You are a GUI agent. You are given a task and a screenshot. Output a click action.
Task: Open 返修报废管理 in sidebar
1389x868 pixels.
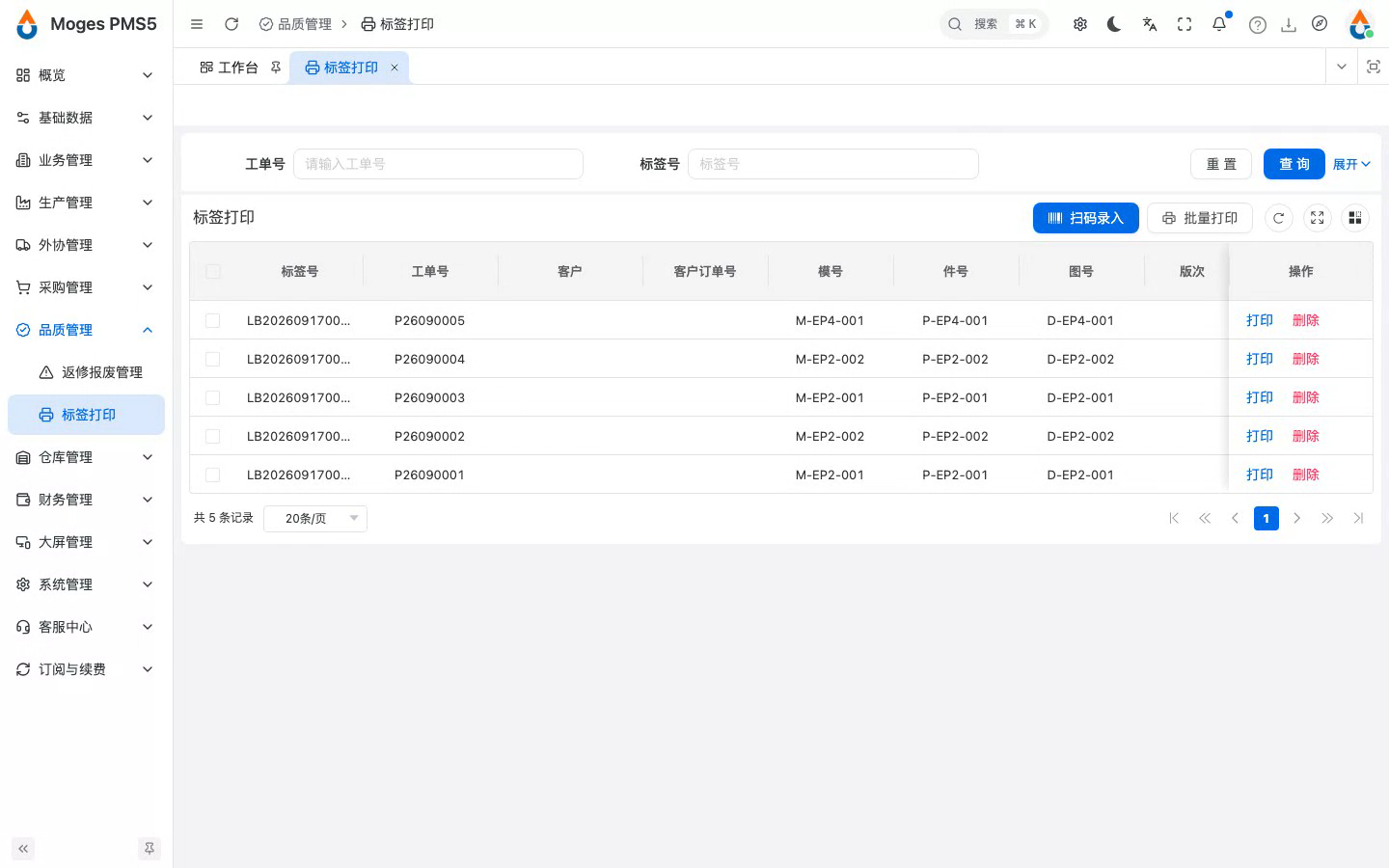tap(86, 372)
